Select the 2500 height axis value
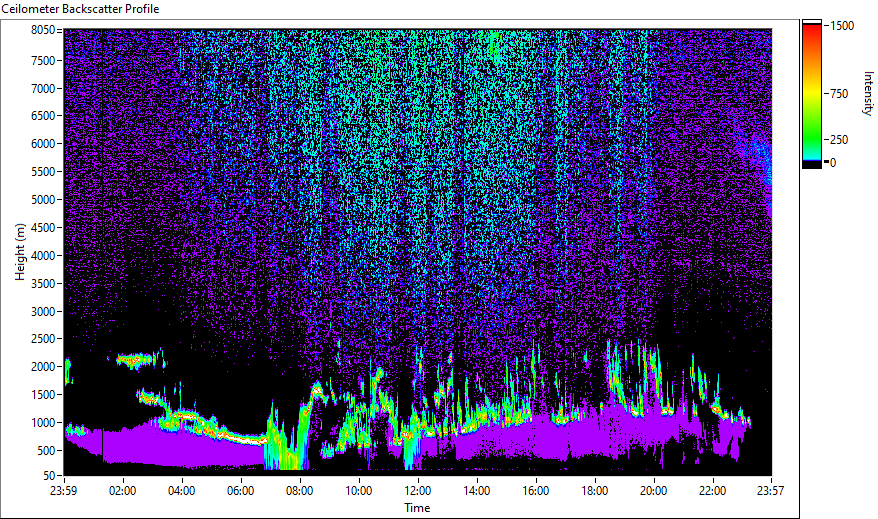Screen dimensions: 878x519 click(x=43, y=339)
